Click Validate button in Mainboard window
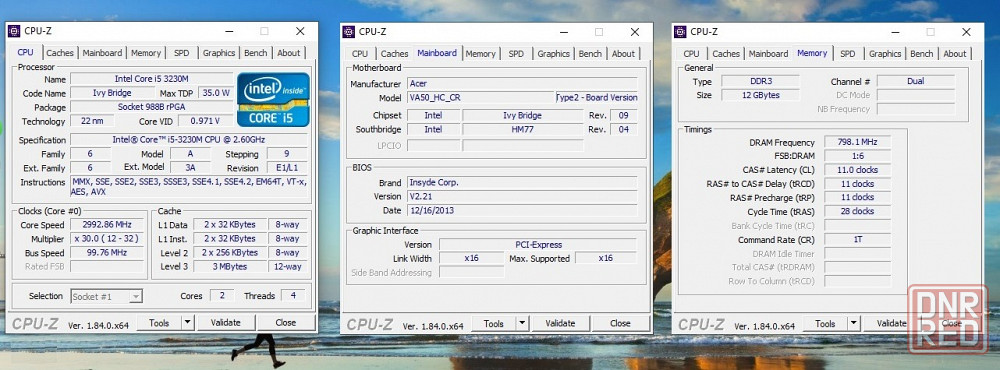This screenshot has width=1000, height=370. coord(561,323)
